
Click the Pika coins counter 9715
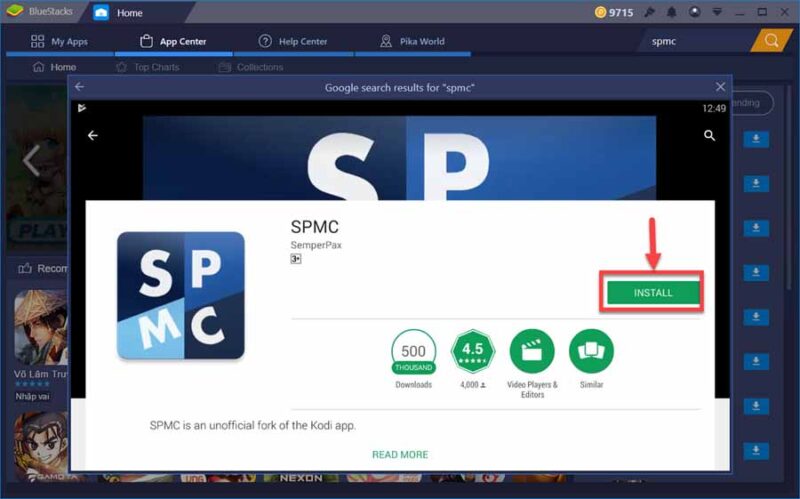tap(614, 12)
